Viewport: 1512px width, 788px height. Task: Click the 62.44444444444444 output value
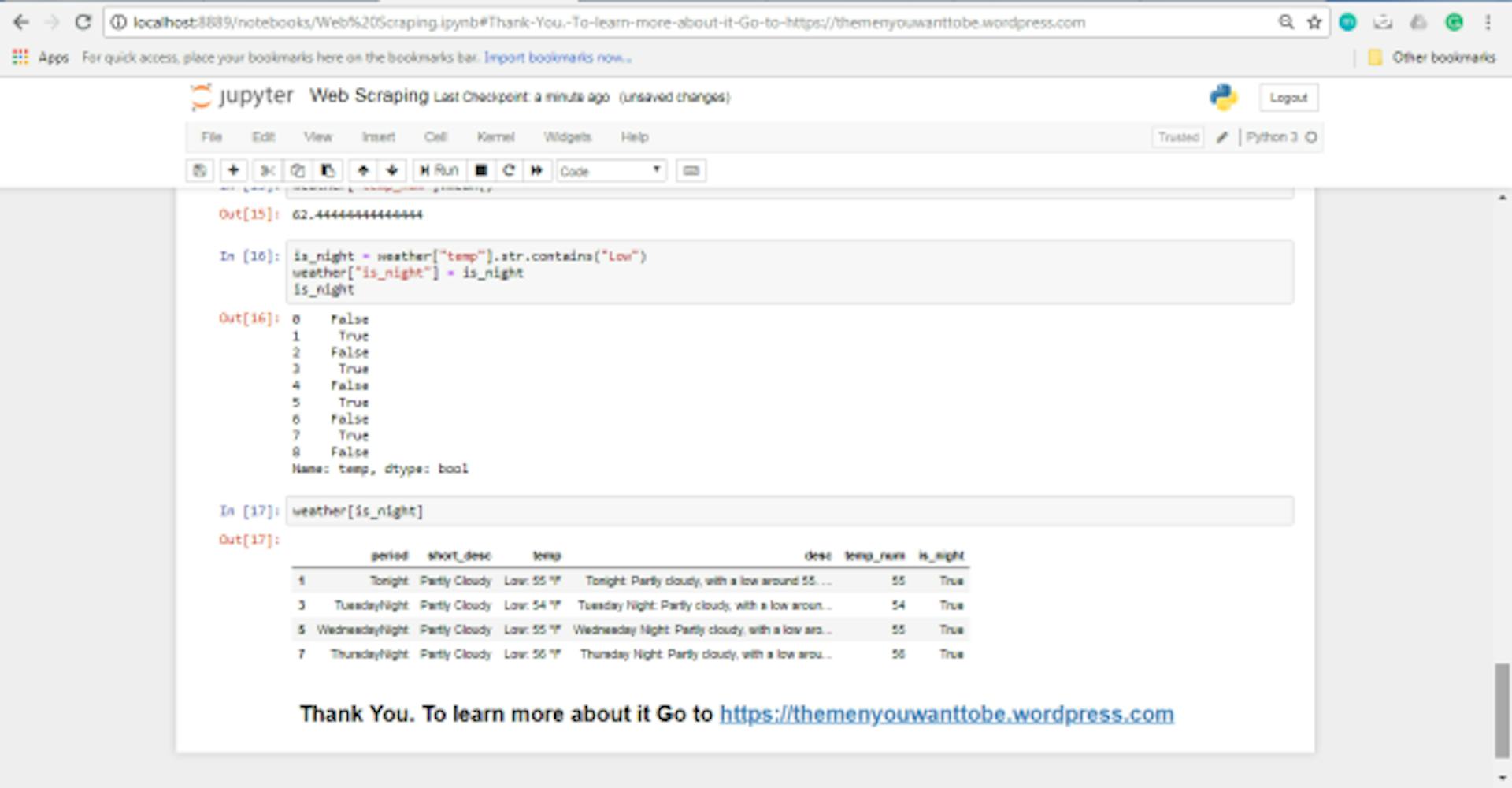point(357,214)
